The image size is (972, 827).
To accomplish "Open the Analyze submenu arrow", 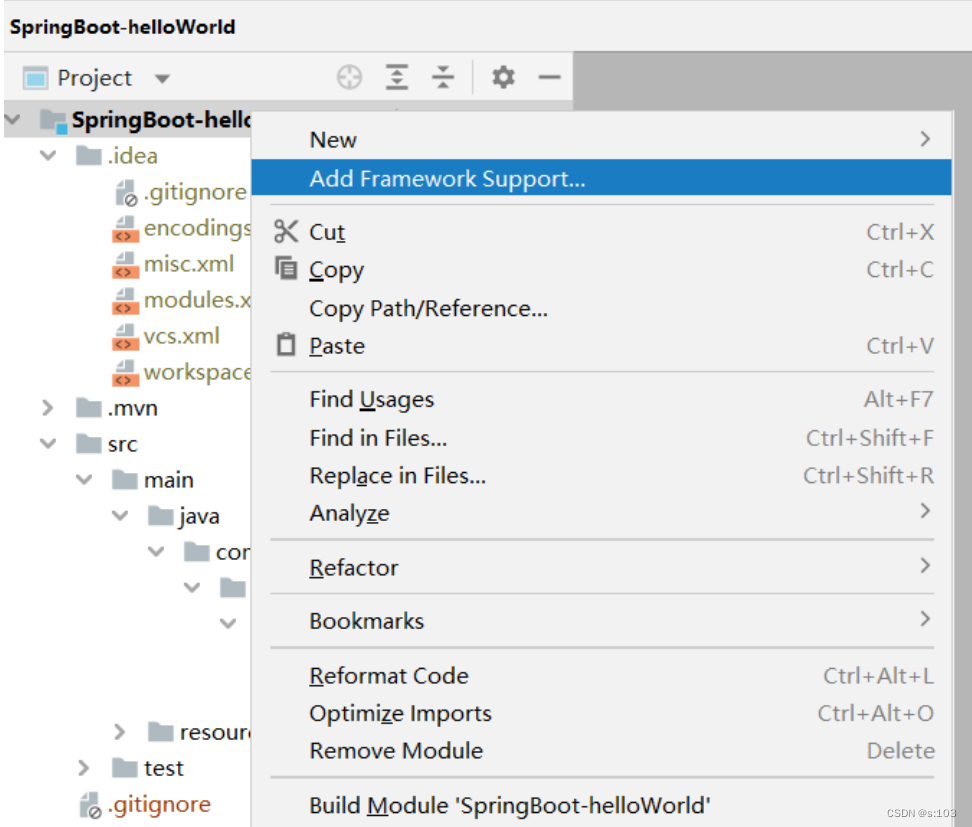I will pyautogui.click(x=925, y=511).
